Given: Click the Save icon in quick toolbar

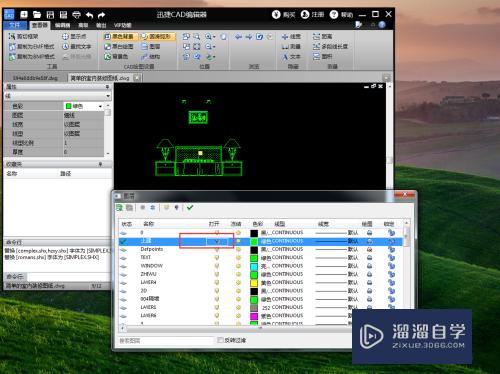Looking at the screenshot, I should (50, 15).
